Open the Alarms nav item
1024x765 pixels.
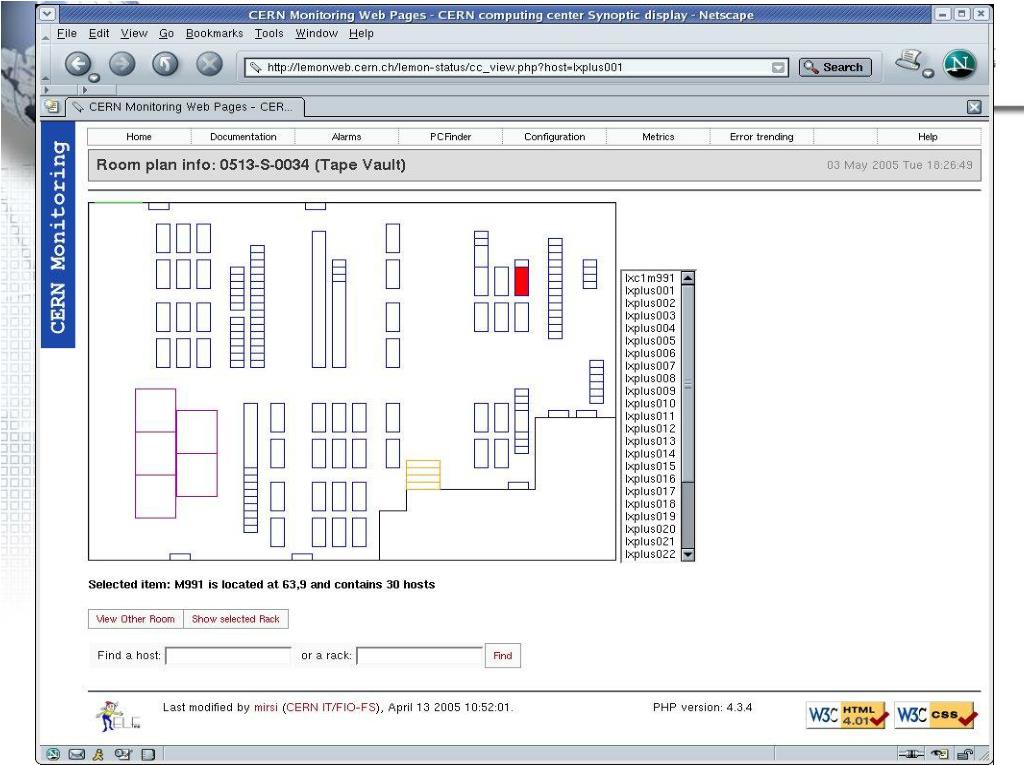346,137
